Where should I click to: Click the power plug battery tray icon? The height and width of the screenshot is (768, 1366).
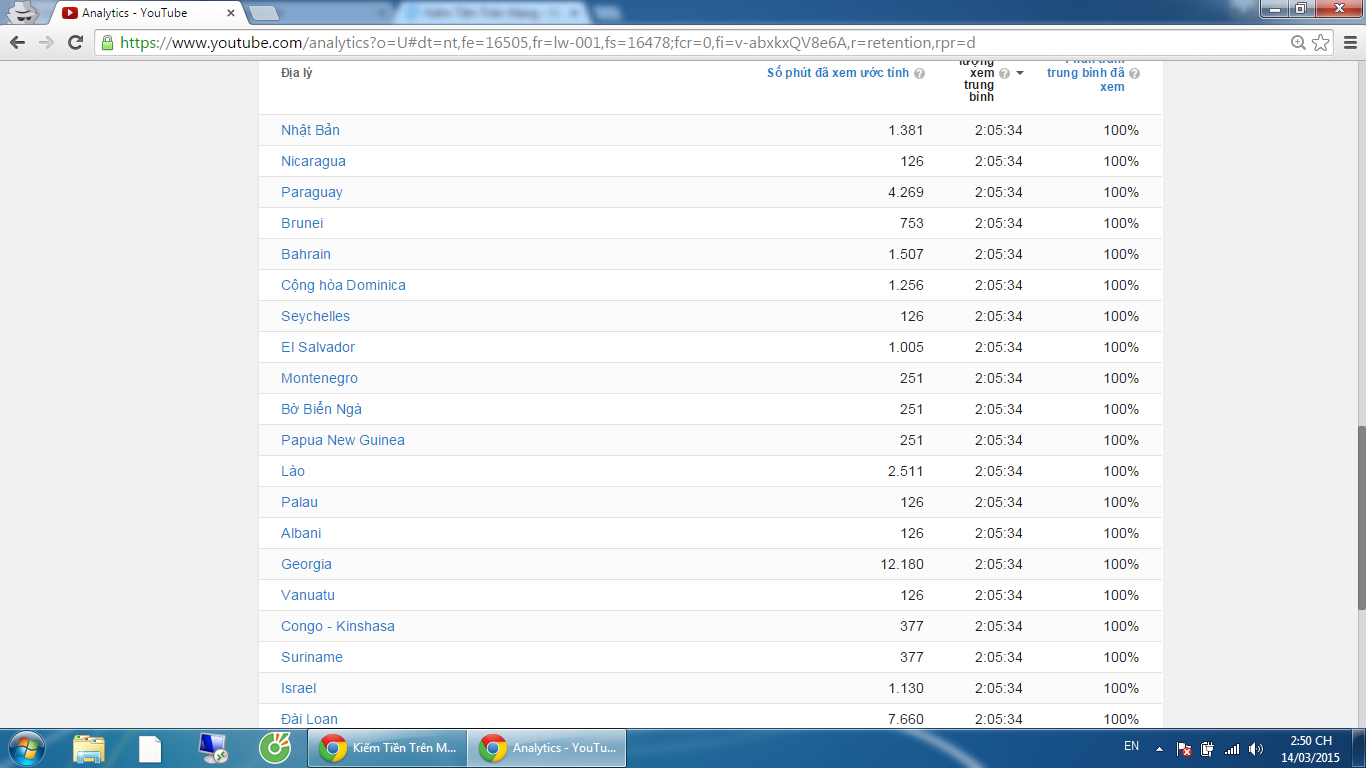tap(1208, 748)
